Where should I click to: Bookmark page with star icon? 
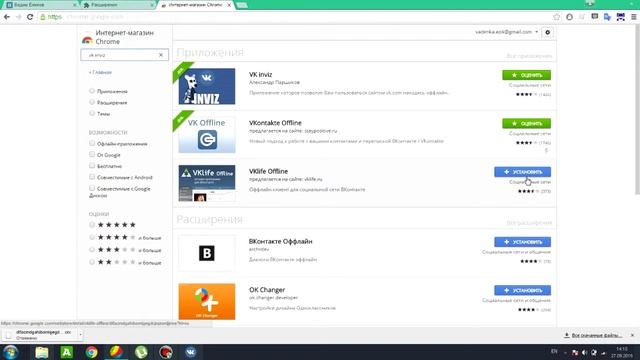tap(557, 17)
